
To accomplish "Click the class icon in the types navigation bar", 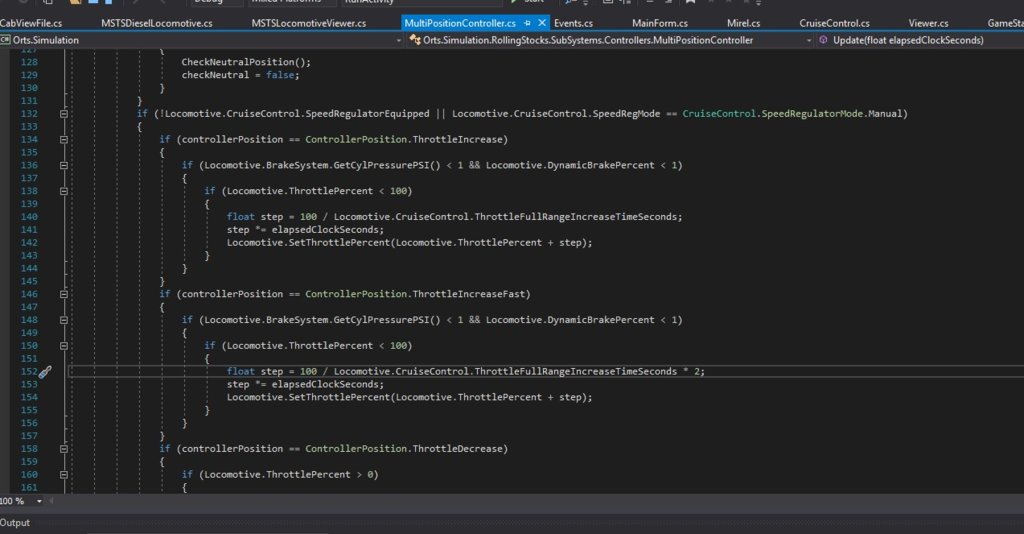I will point(415,40).
